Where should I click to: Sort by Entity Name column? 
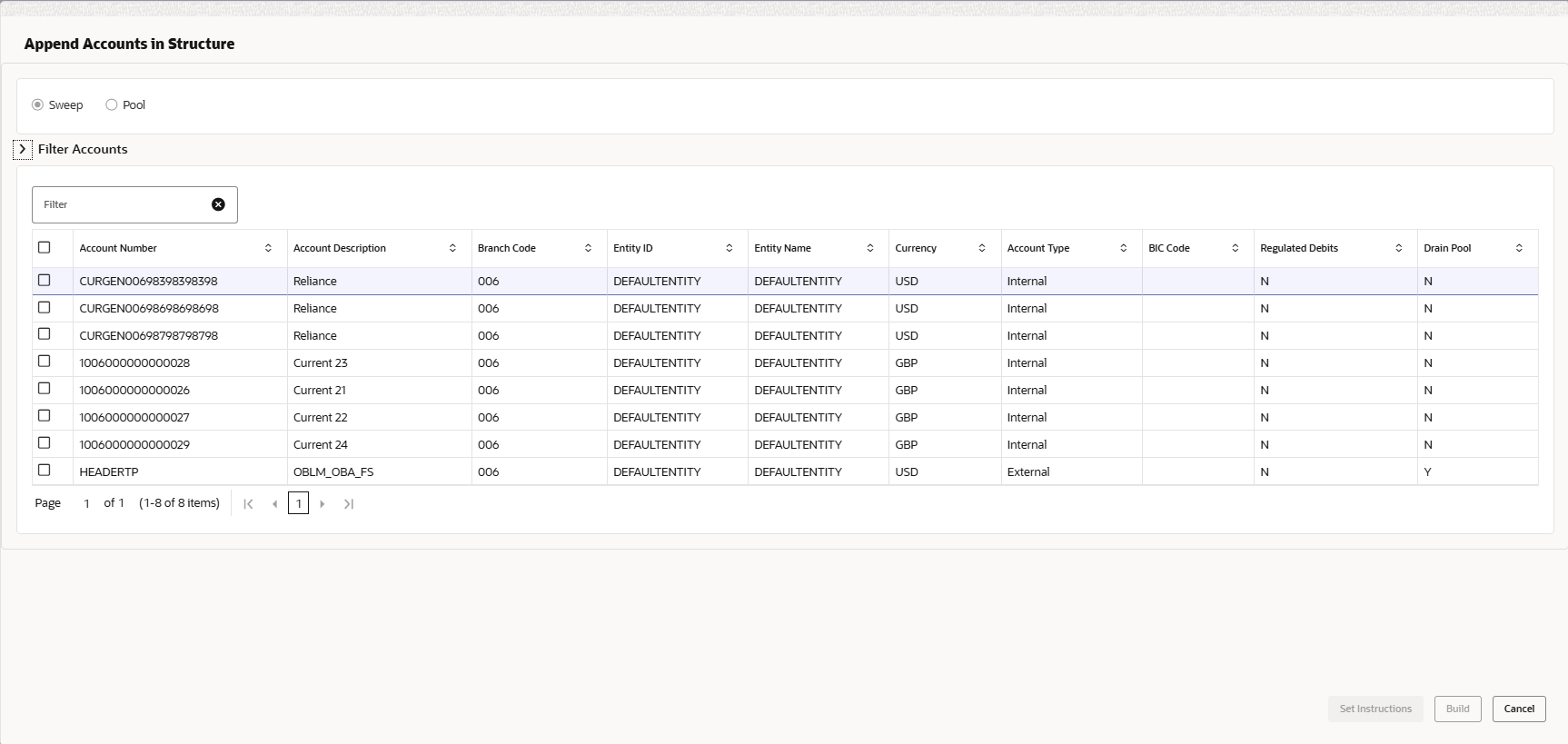869,248
